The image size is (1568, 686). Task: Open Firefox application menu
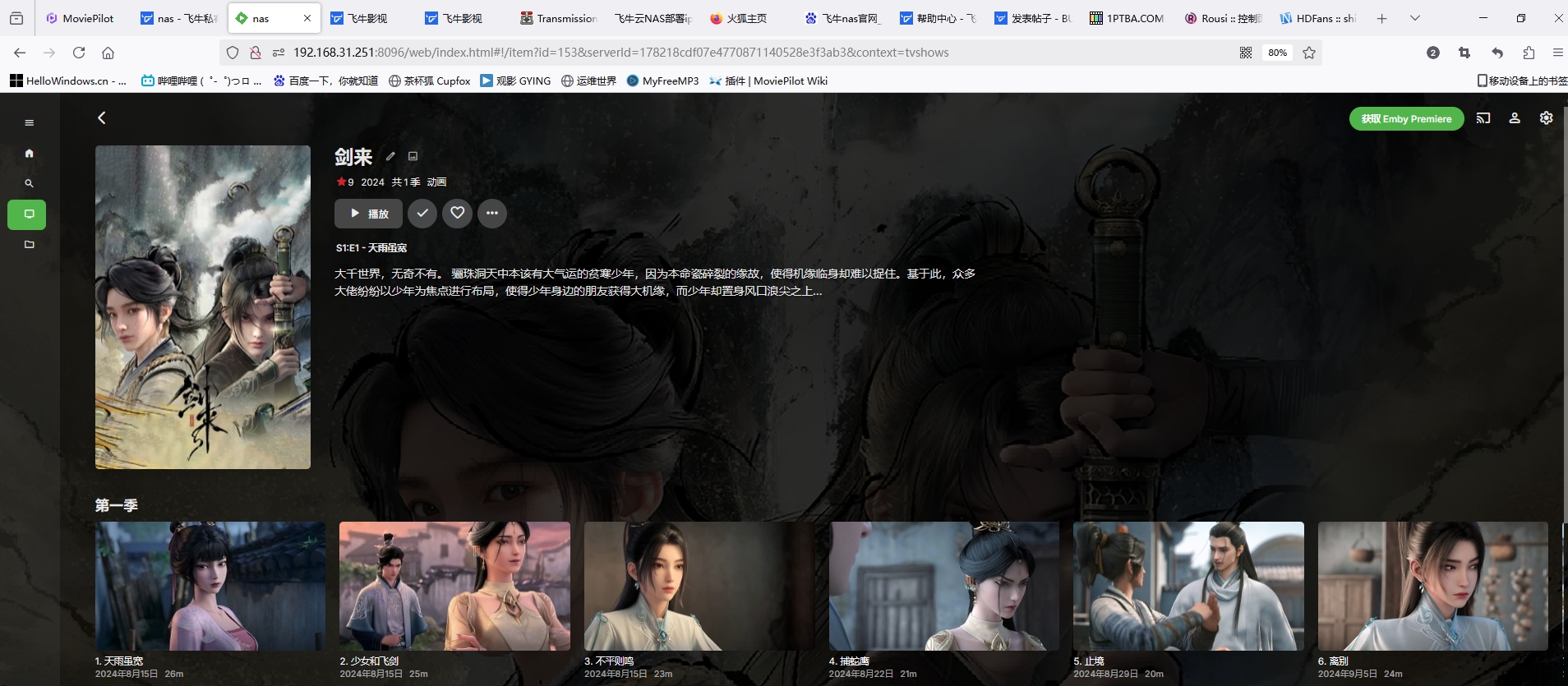[1557, 53]
